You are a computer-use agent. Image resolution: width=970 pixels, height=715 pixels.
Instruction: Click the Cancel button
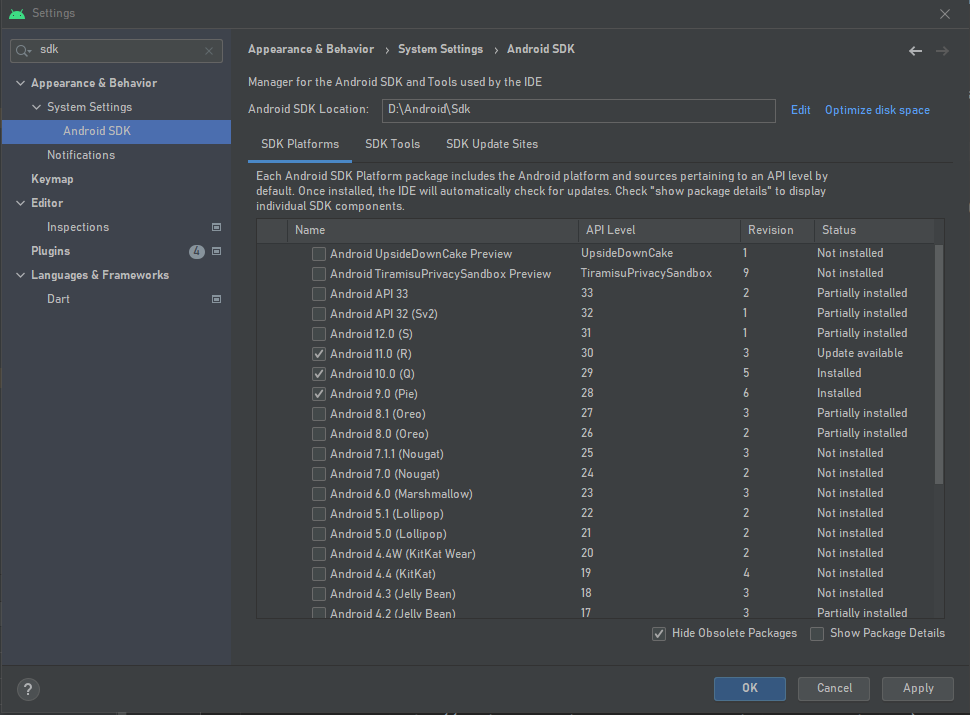click(x=834, y=688)
